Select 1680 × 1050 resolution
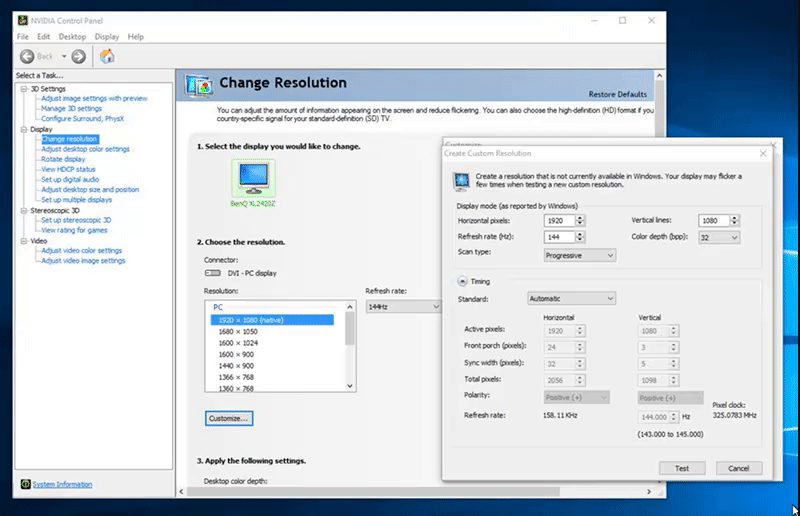This screenshot has height=516, width=800. 238,332
